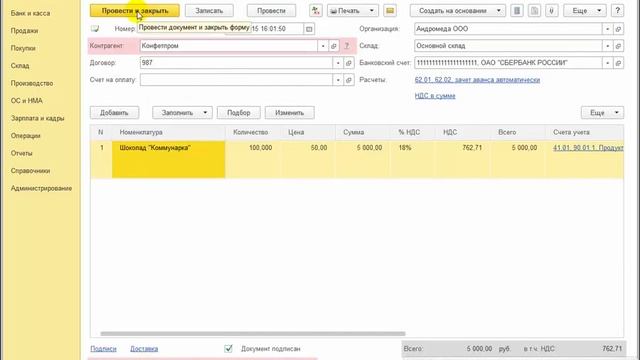Click the question mark beside Контрагент
Viewport: 640px width, 360px height.
click(347, 46)
